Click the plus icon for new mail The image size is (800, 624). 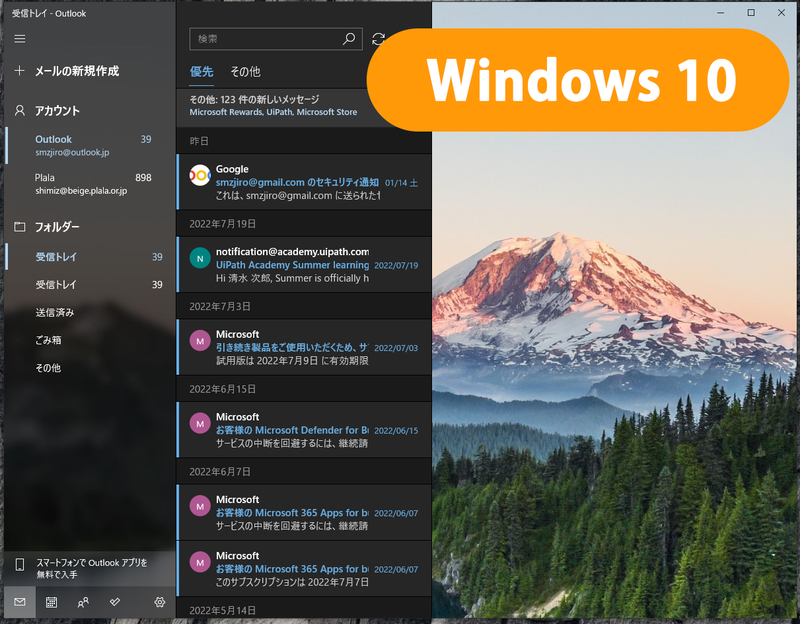(19, 70)
